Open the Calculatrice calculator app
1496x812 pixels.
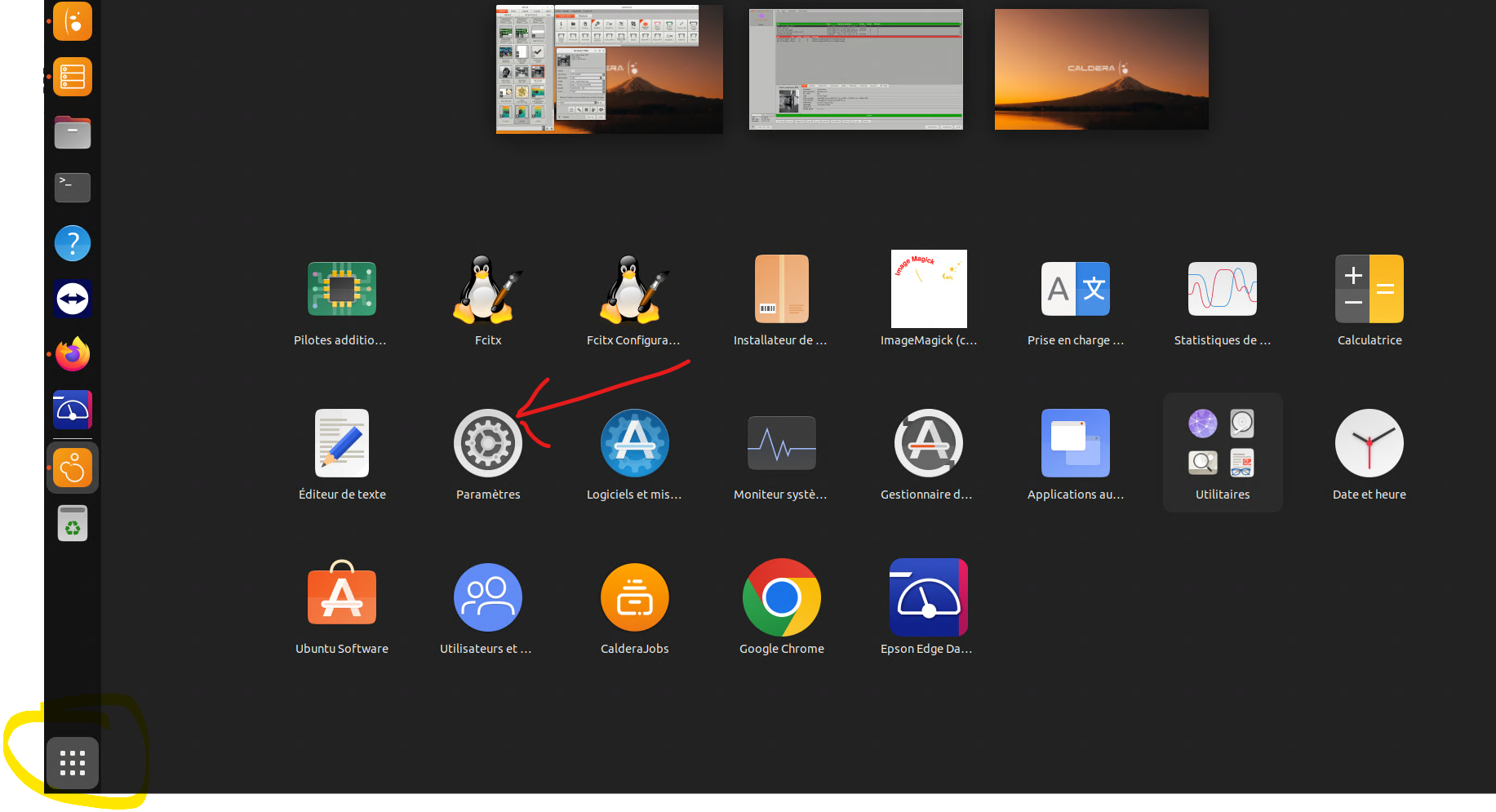[1369, 289]
